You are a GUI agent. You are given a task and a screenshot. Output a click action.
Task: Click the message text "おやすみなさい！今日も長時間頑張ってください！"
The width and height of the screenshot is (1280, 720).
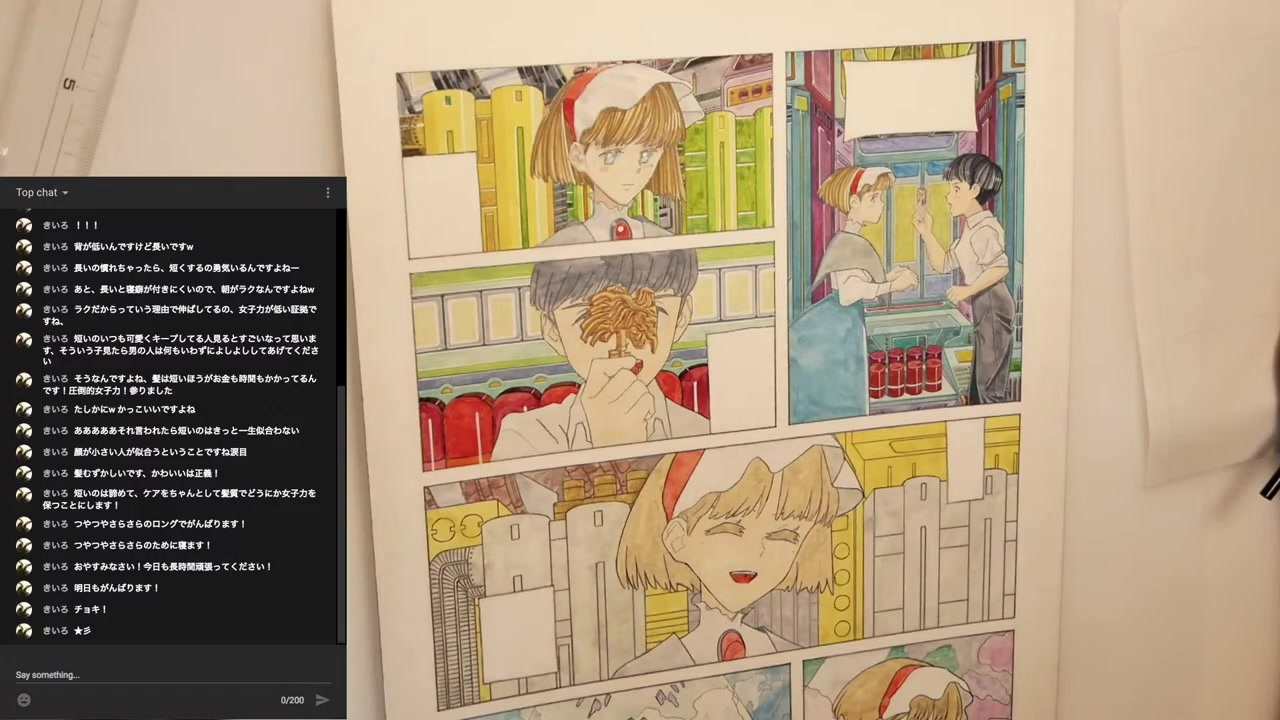tap(173, 567)
